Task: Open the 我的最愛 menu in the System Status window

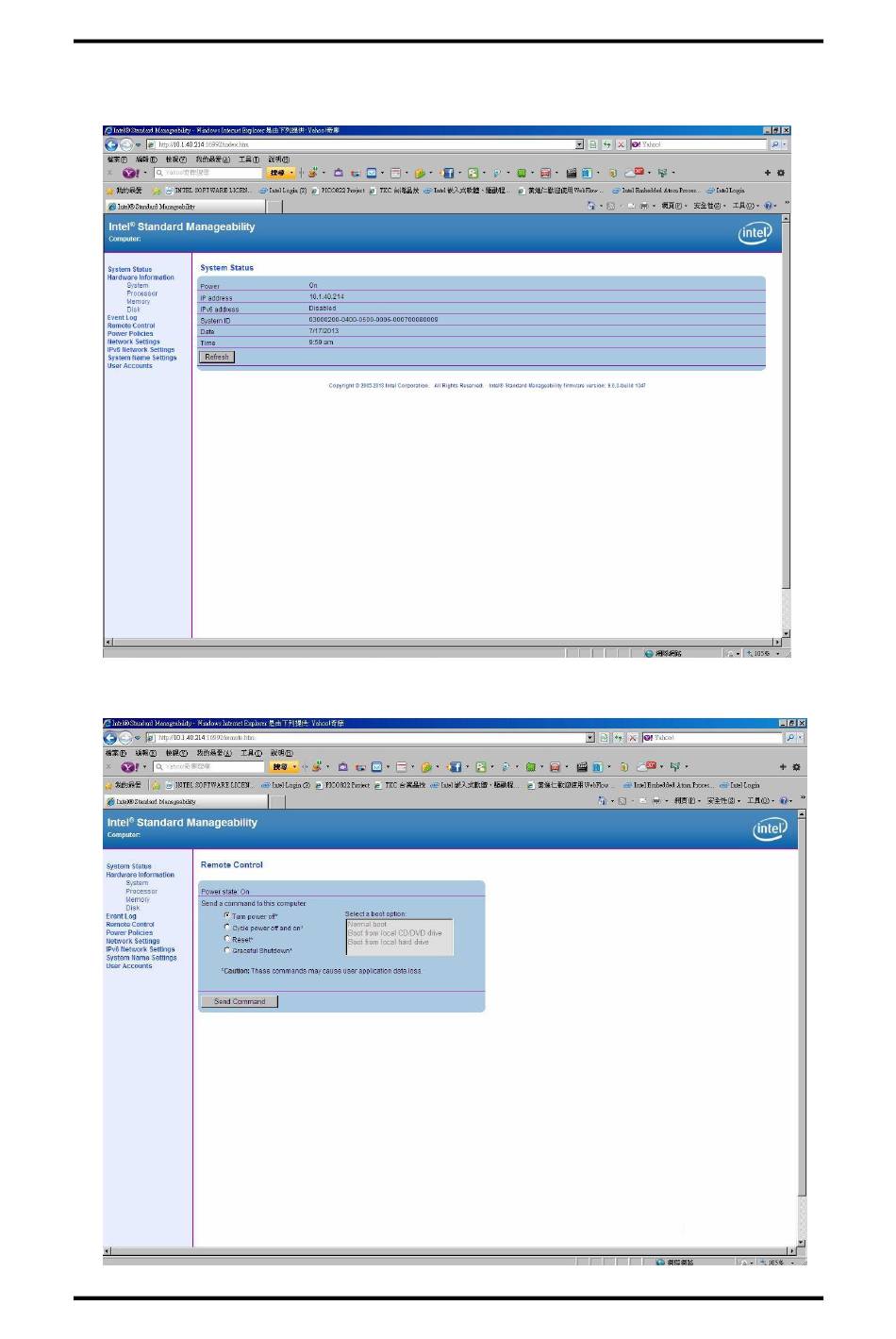Action: point(212,159)
